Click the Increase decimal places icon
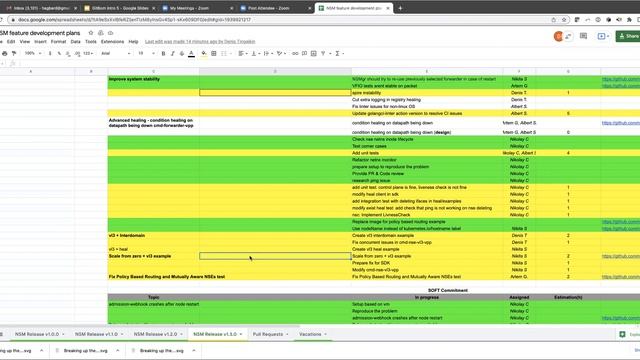This screenshot has height=360, width=640. click(77, 53)
